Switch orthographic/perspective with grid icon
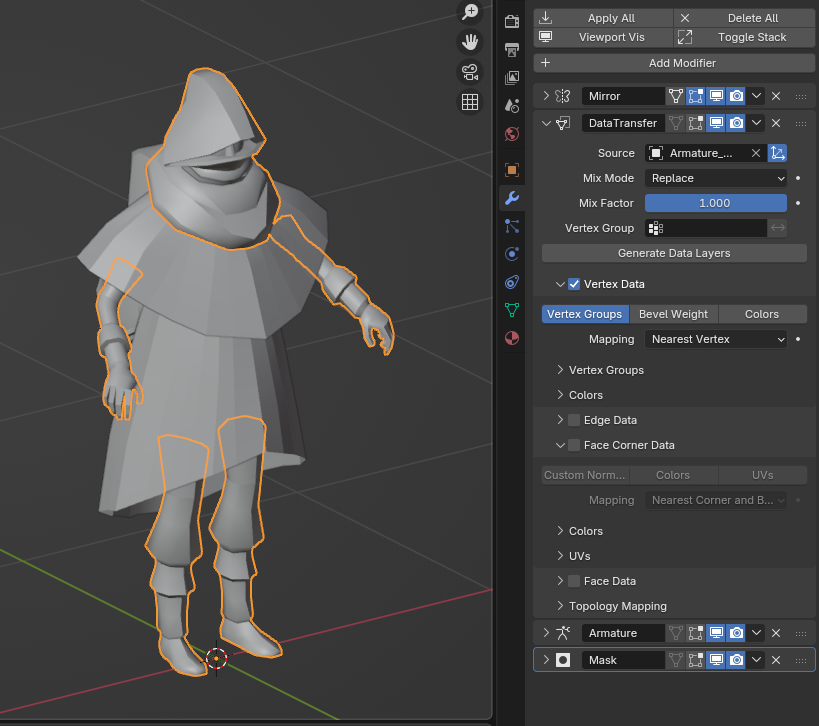819x726 pixels. pyautogui.click(x=470, y=102)
